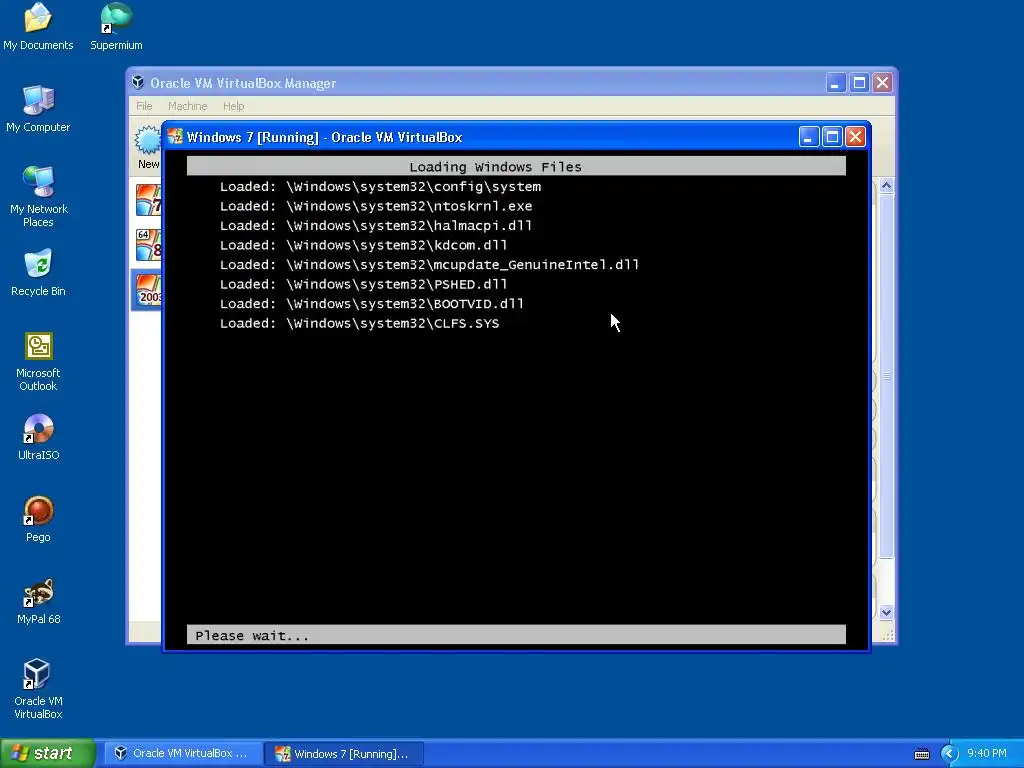Click the 'ntoskrnl.exe' loaded line
The height and width of the screenshot is (768, 1024).
pos(376,206)
